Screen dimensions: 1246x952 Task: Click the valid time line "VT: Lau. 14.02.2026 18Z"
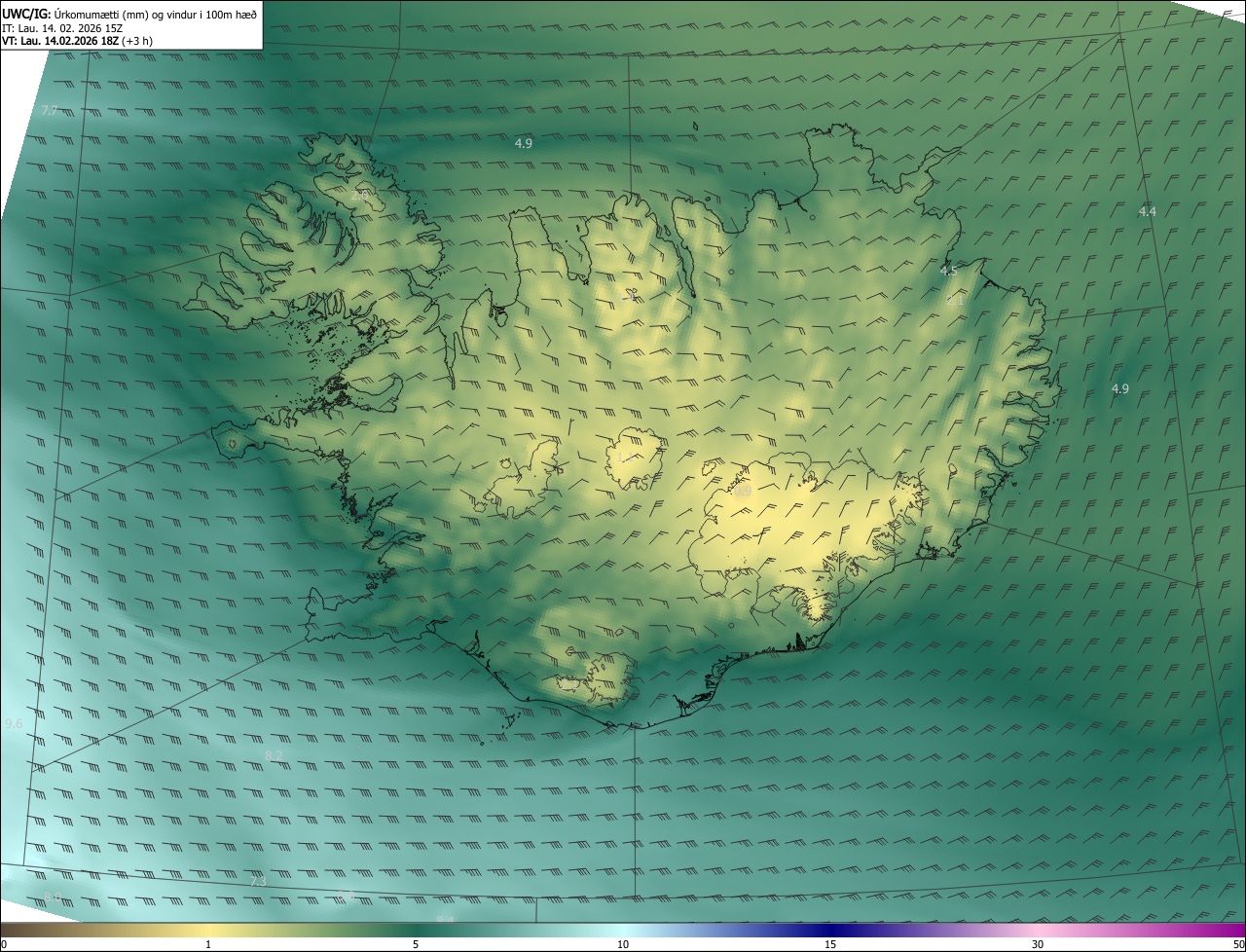[x=60, y=40]
